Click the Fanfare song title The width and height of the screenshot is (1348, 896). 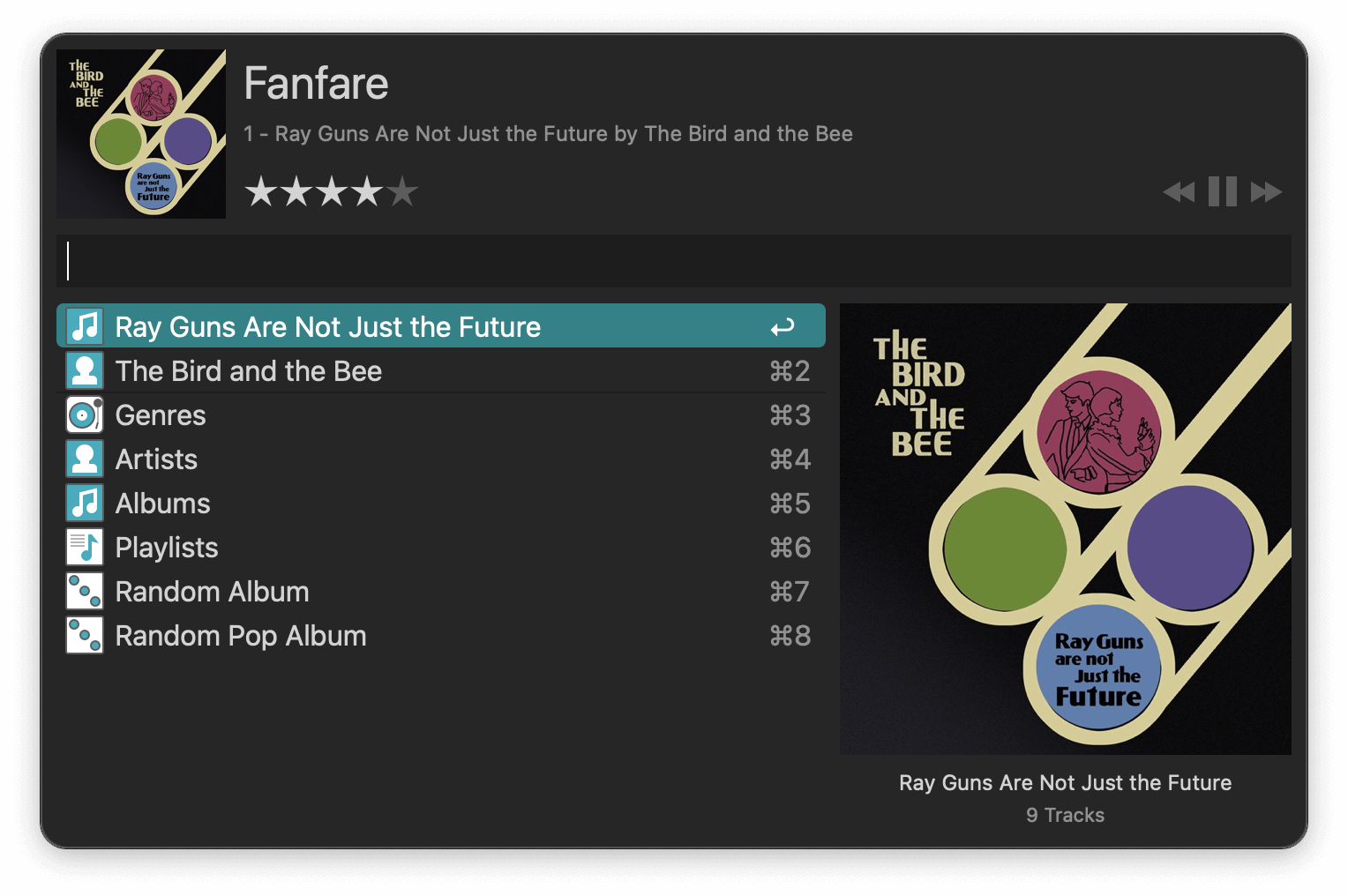[316, 84]
